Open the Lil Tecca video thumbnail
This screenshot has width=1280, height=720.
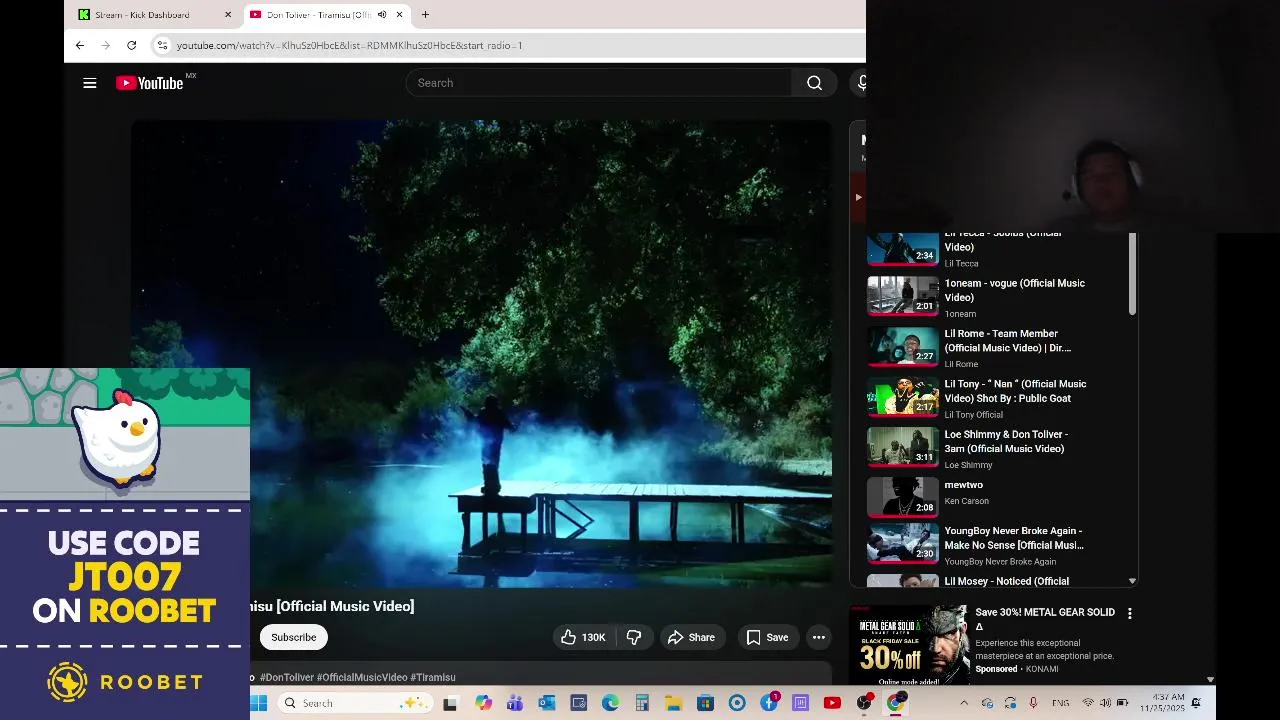tap(902, 247)
